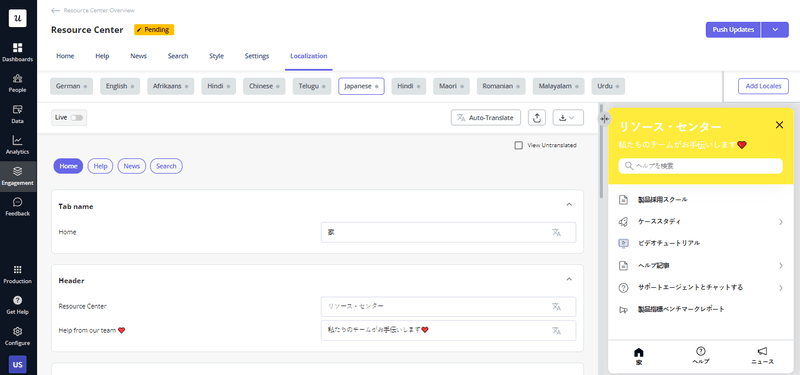Open Configure settings in sidebar

click(x=17, y=336)
